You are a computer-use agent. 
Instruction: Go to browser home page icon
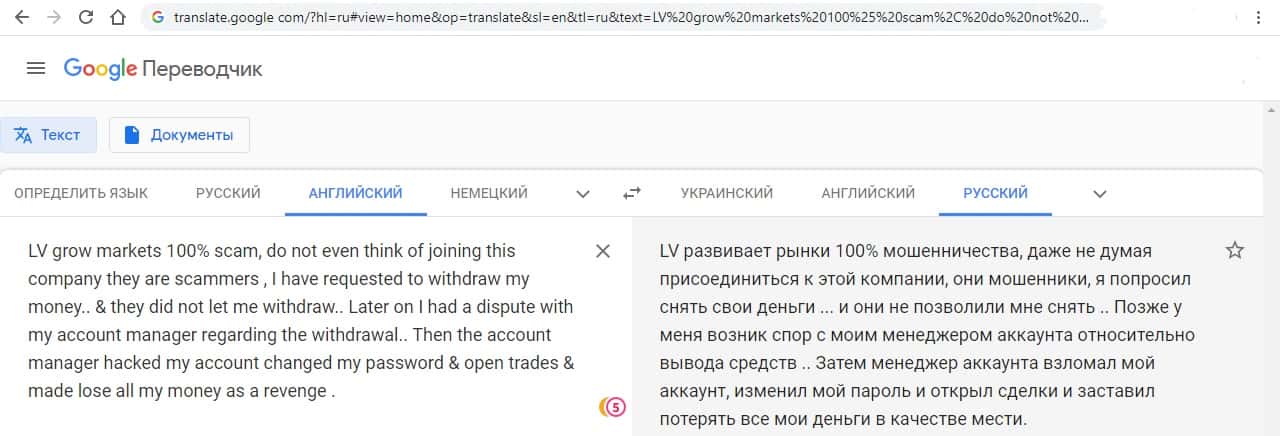[x=118, y=18]
